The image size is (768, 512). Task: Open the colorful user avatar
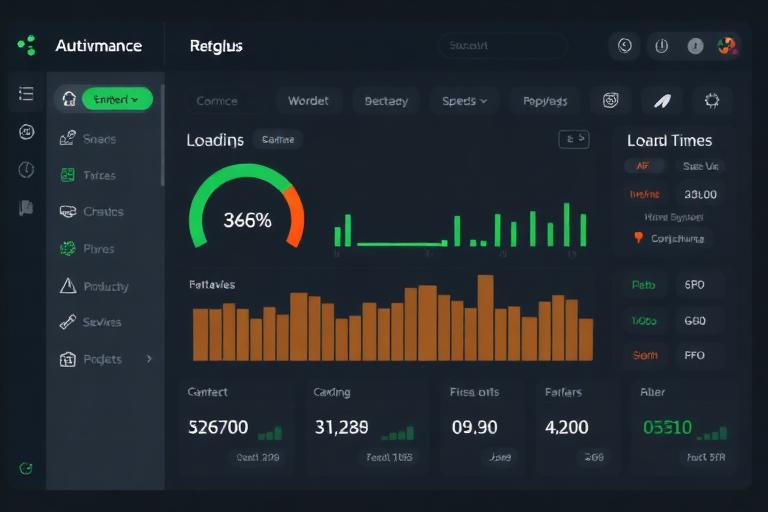[727, 46]
